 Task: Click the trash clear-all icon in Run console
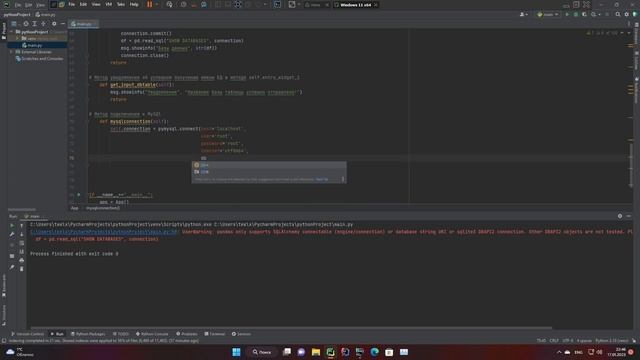[22, 269]
